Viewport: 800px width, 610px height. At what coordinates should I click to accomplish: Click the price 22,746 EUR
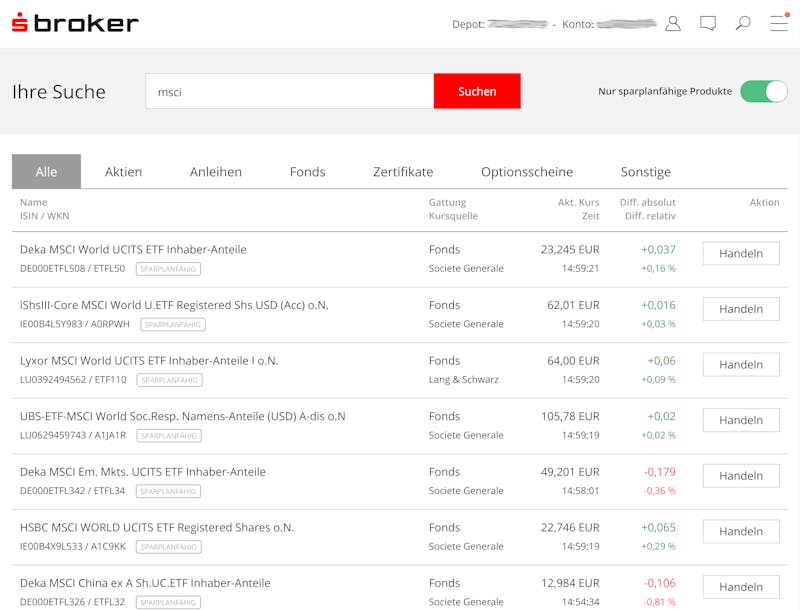click(570, 527)
